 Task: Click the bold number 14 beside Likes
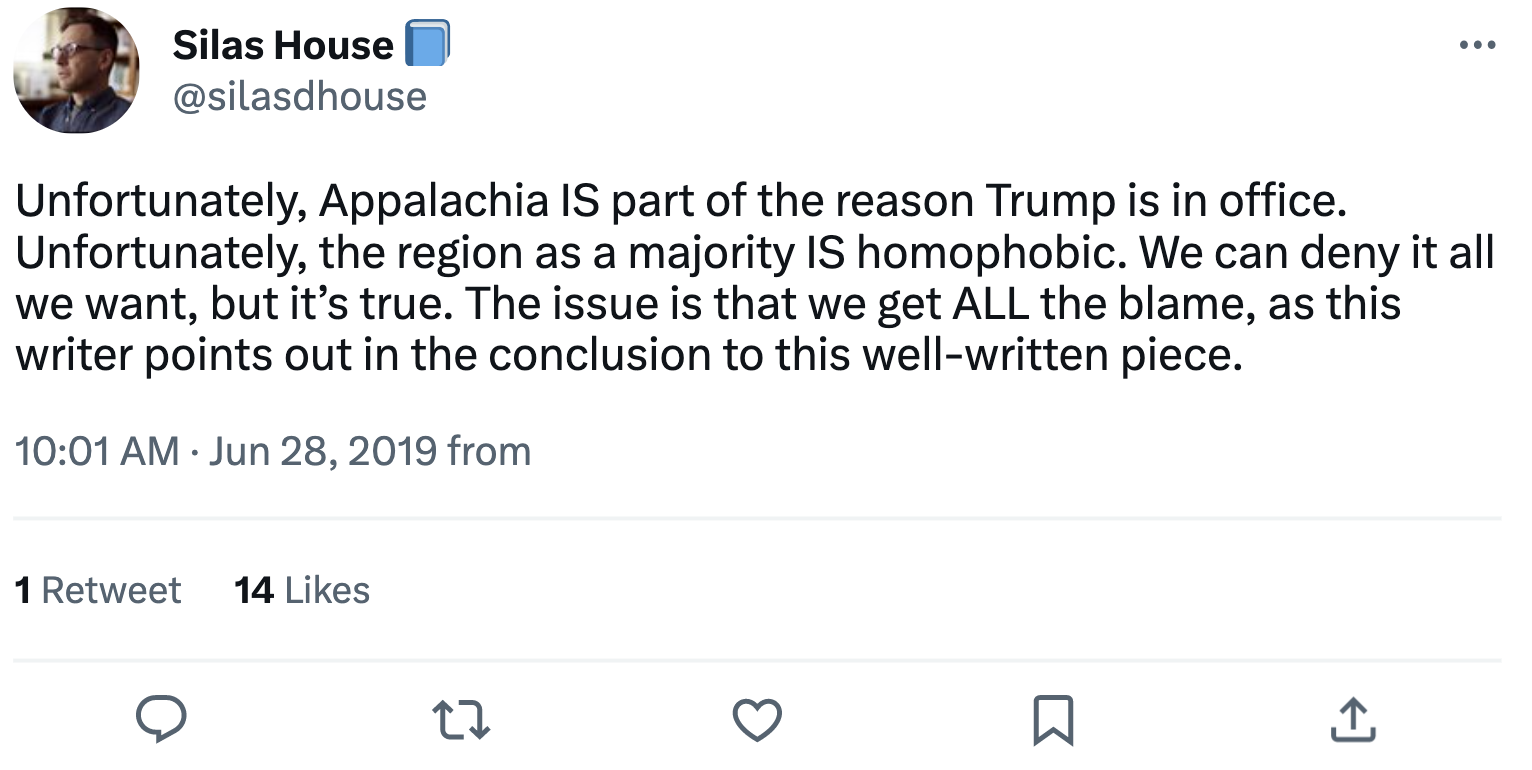(254, 590)
